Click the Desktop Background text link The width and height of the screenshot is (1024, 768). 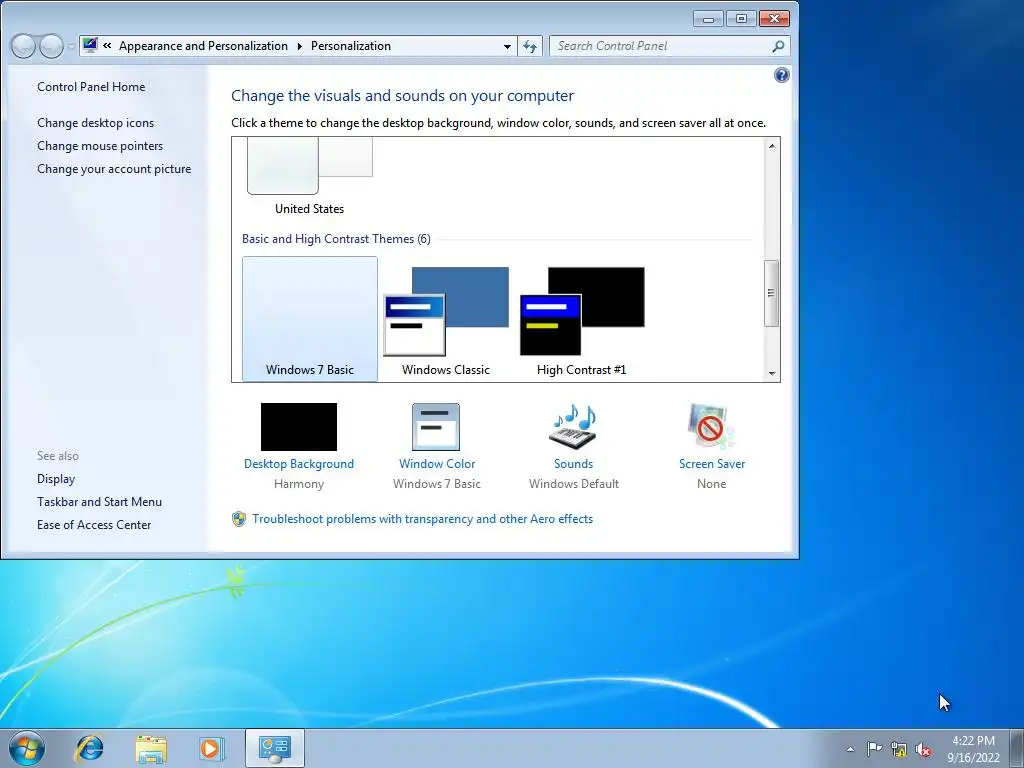tap(298, 464)
